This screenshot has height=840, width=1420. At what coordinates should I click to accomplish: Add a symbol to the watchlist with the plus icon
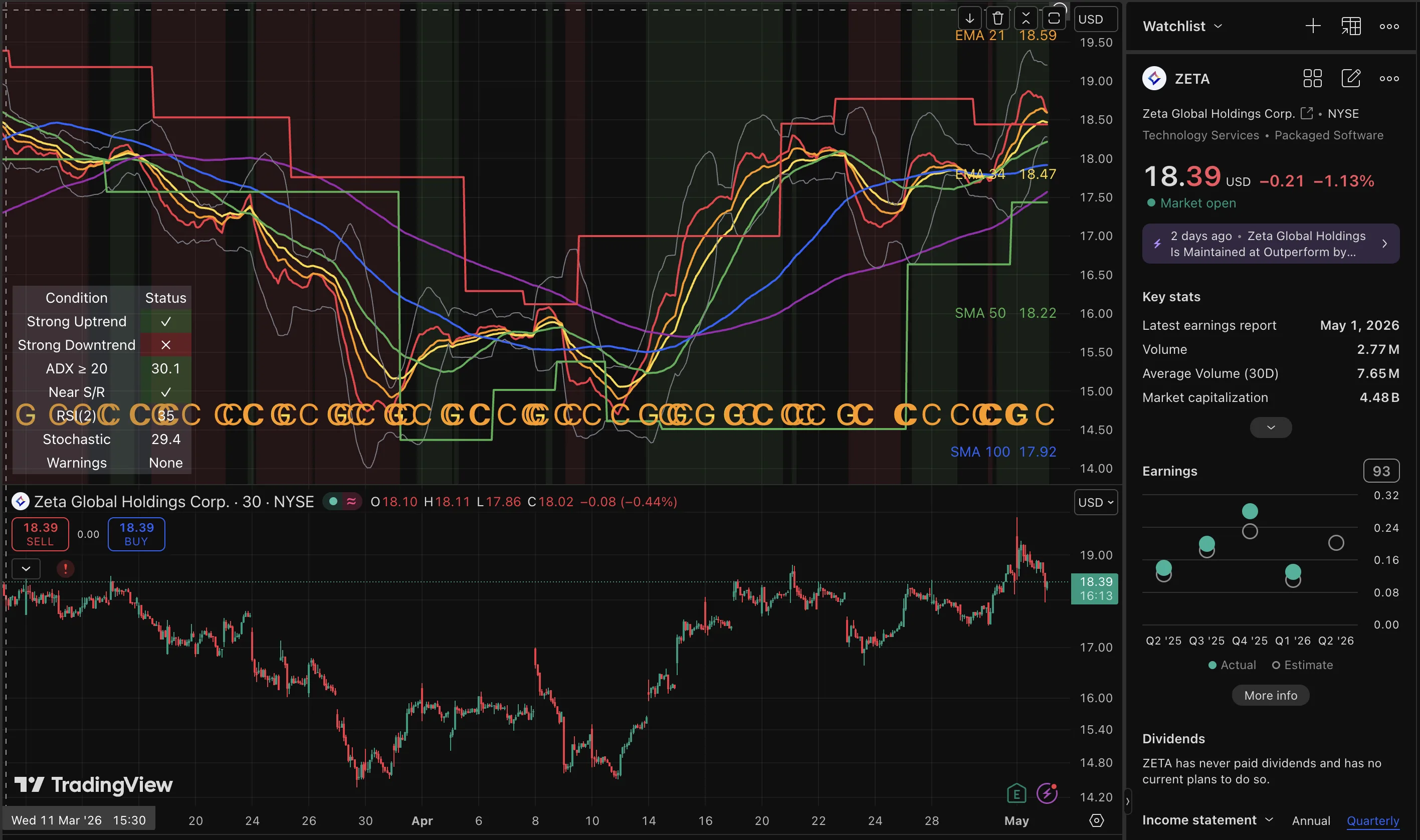click(1313, 26)
